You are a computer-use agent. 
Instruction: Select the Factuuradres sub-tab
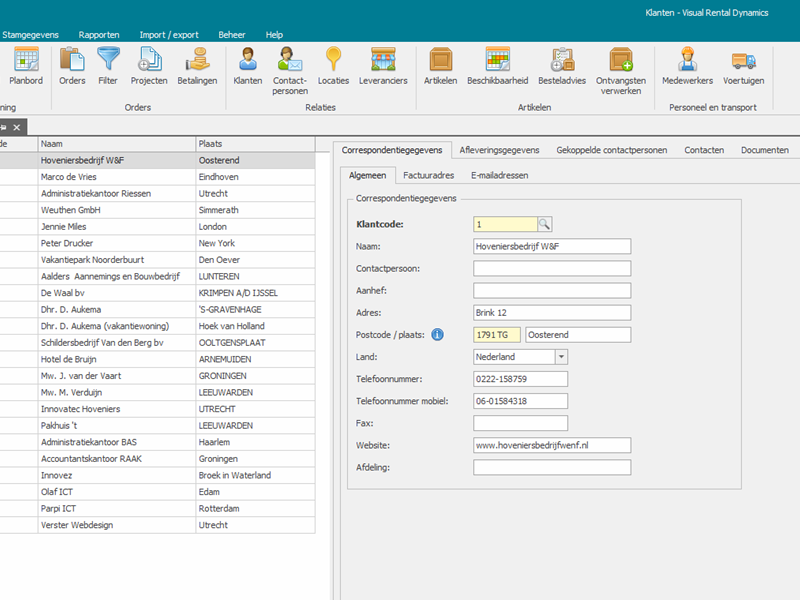tap(428, 175)
